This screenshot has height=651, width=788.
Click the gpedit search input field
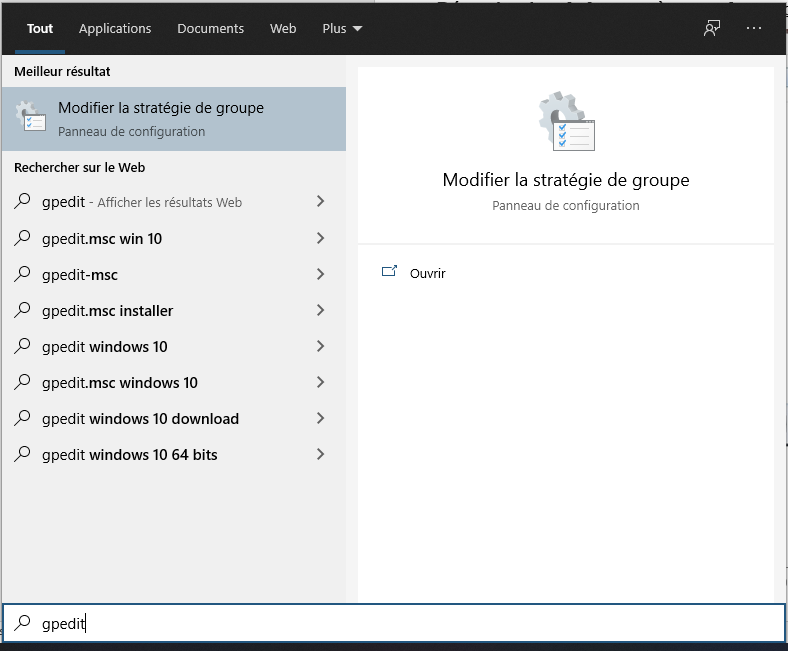point(394,623)
